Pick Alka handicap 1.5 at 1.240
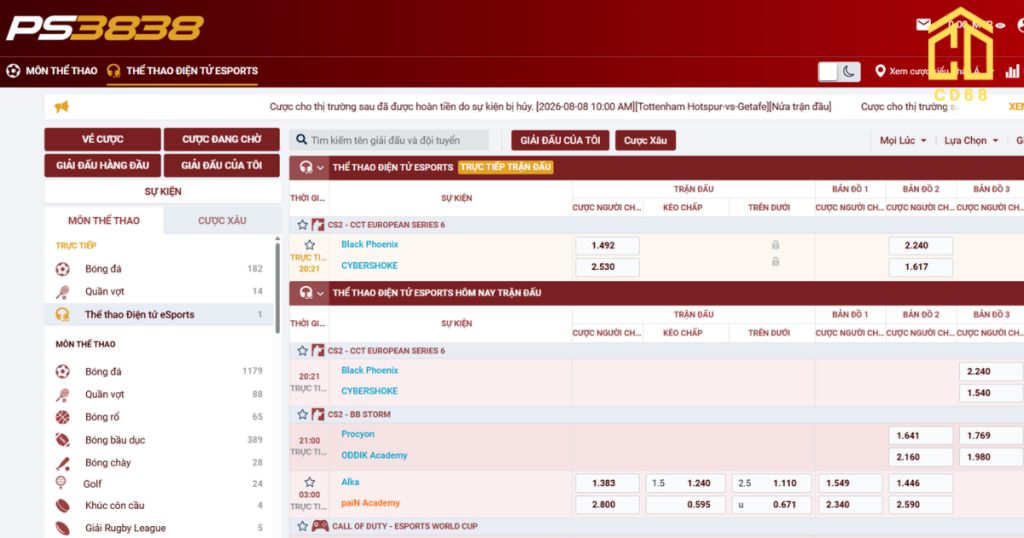 (x=685, y=483)
